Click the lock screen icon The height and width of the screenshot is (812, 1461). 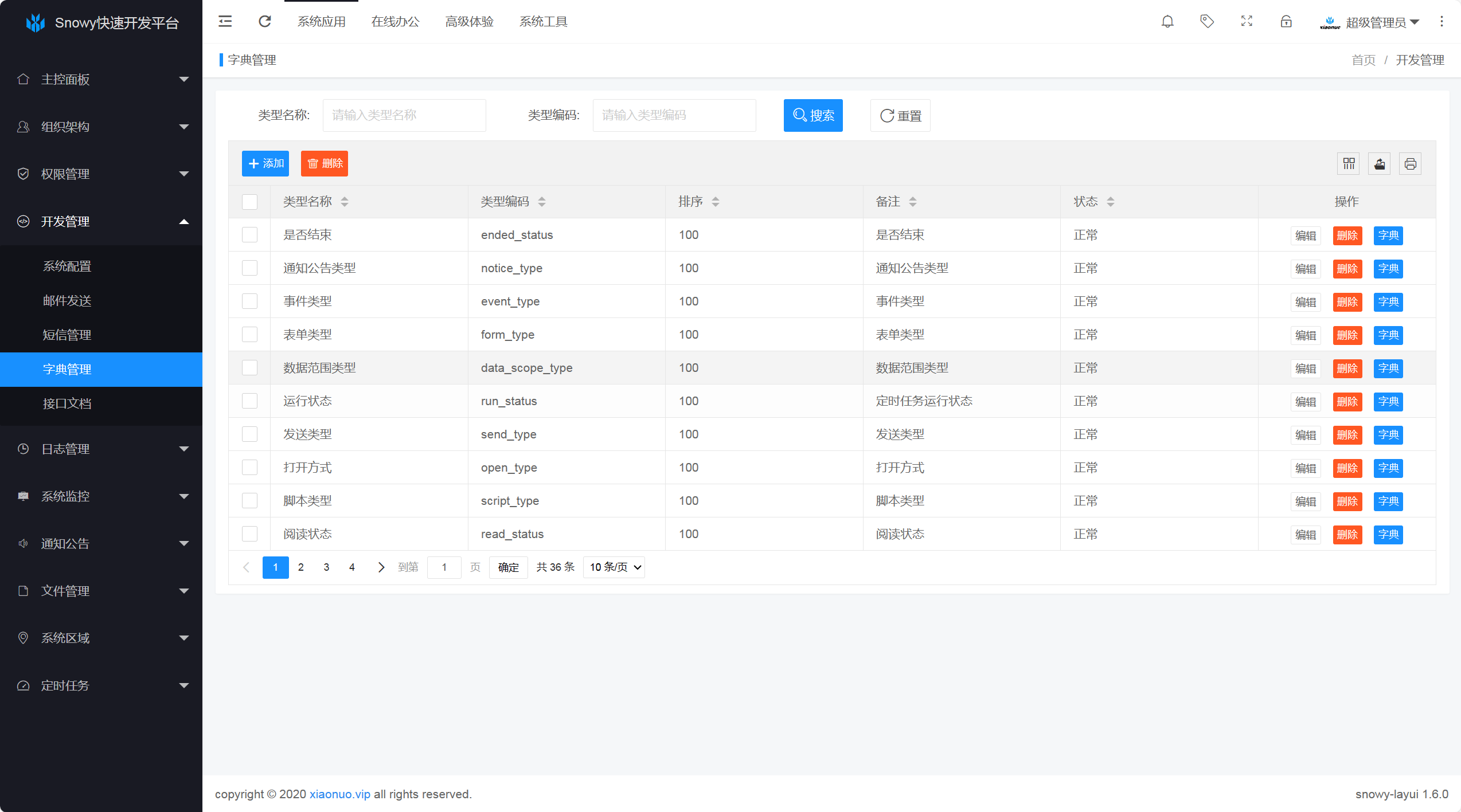[1286, 22]
